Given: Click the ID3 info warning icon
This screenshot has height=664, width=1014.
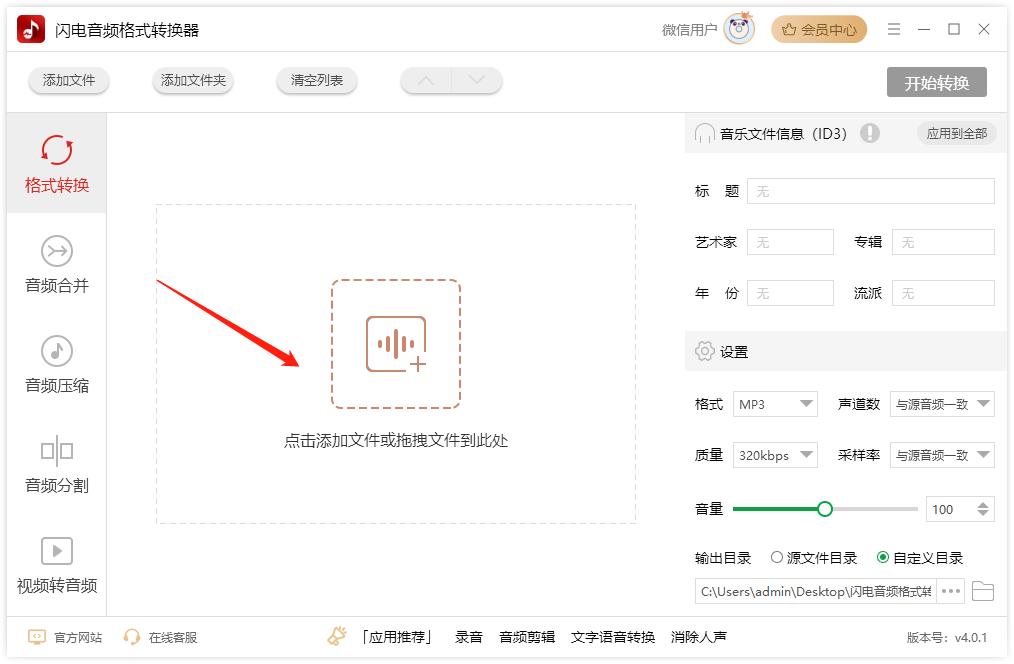Looking at the screenshot, I should coord(870,132).
